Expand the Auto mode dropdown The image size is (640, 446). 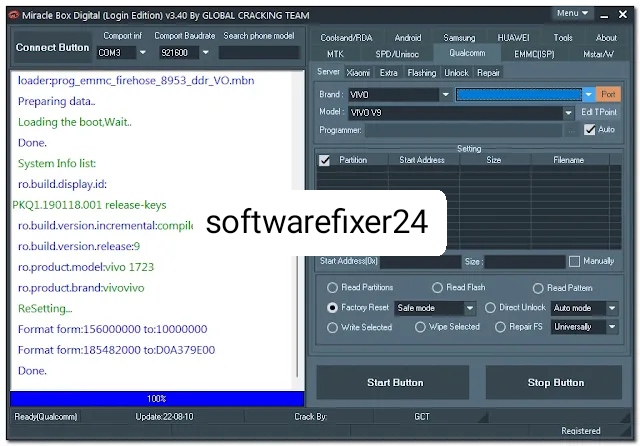coord(612,308)
